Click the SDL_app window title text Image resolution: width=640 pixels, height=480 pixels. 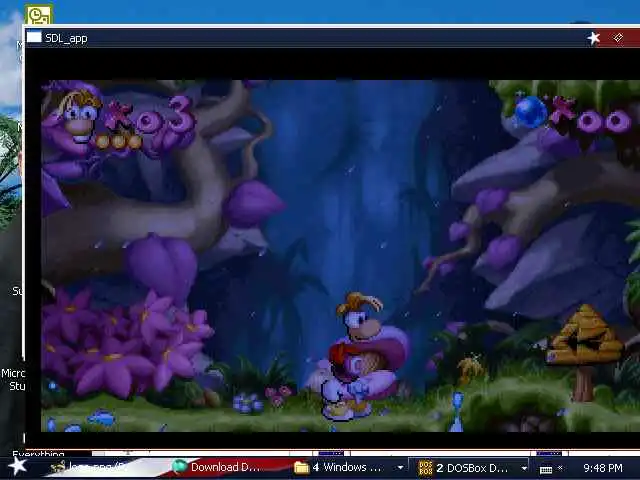66,38
